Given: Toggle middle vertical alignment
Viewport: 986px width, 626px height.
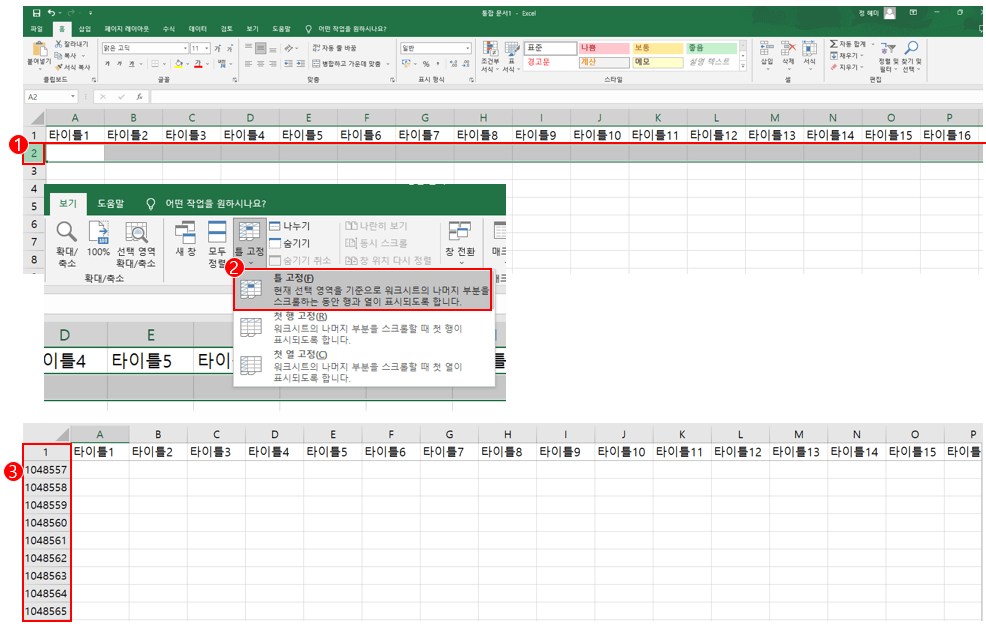Looking at the screenshot, I should [260, 48].
